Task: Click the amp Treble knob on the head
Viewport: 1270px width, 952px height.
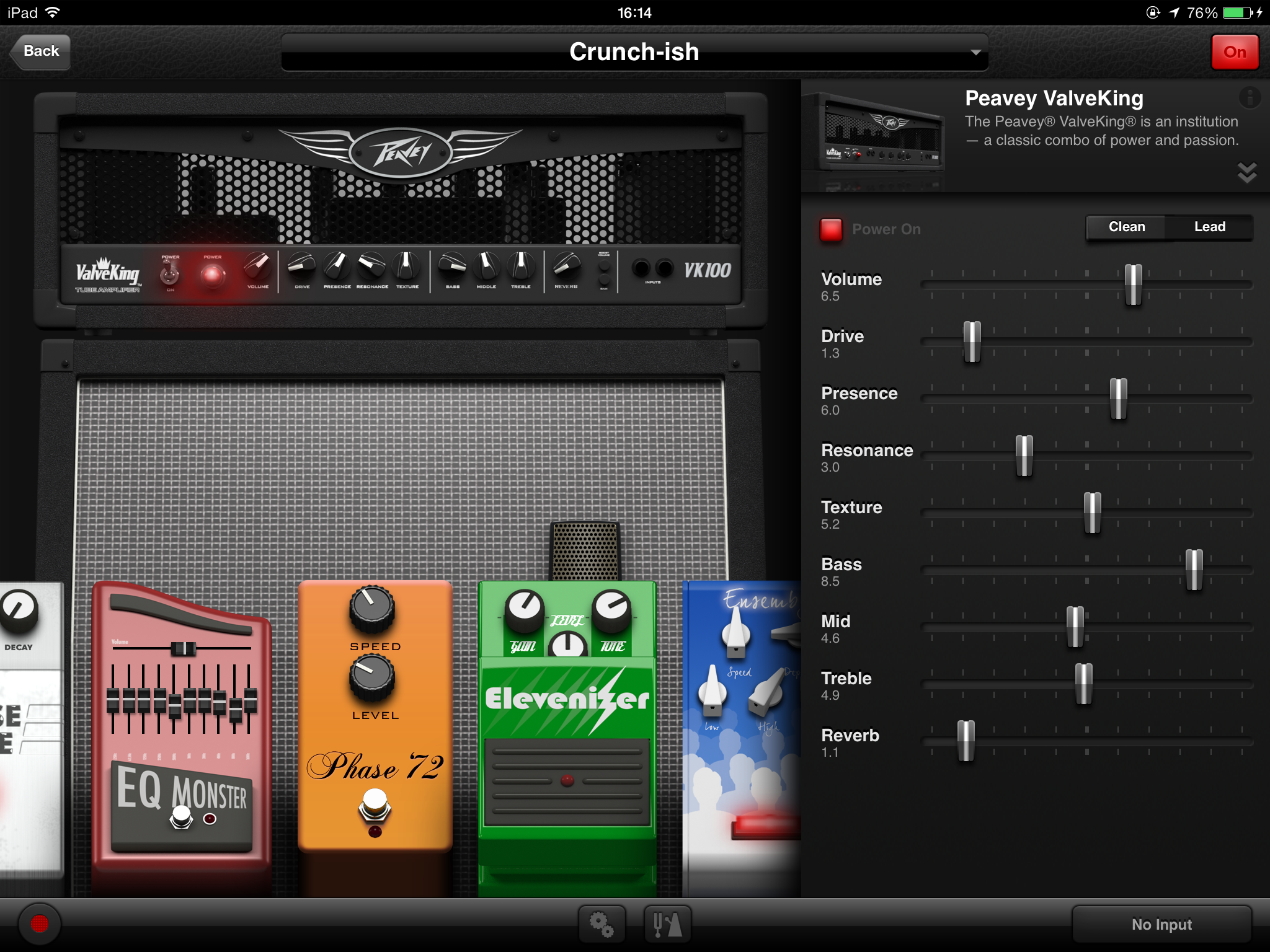Action: coord(521,267)
